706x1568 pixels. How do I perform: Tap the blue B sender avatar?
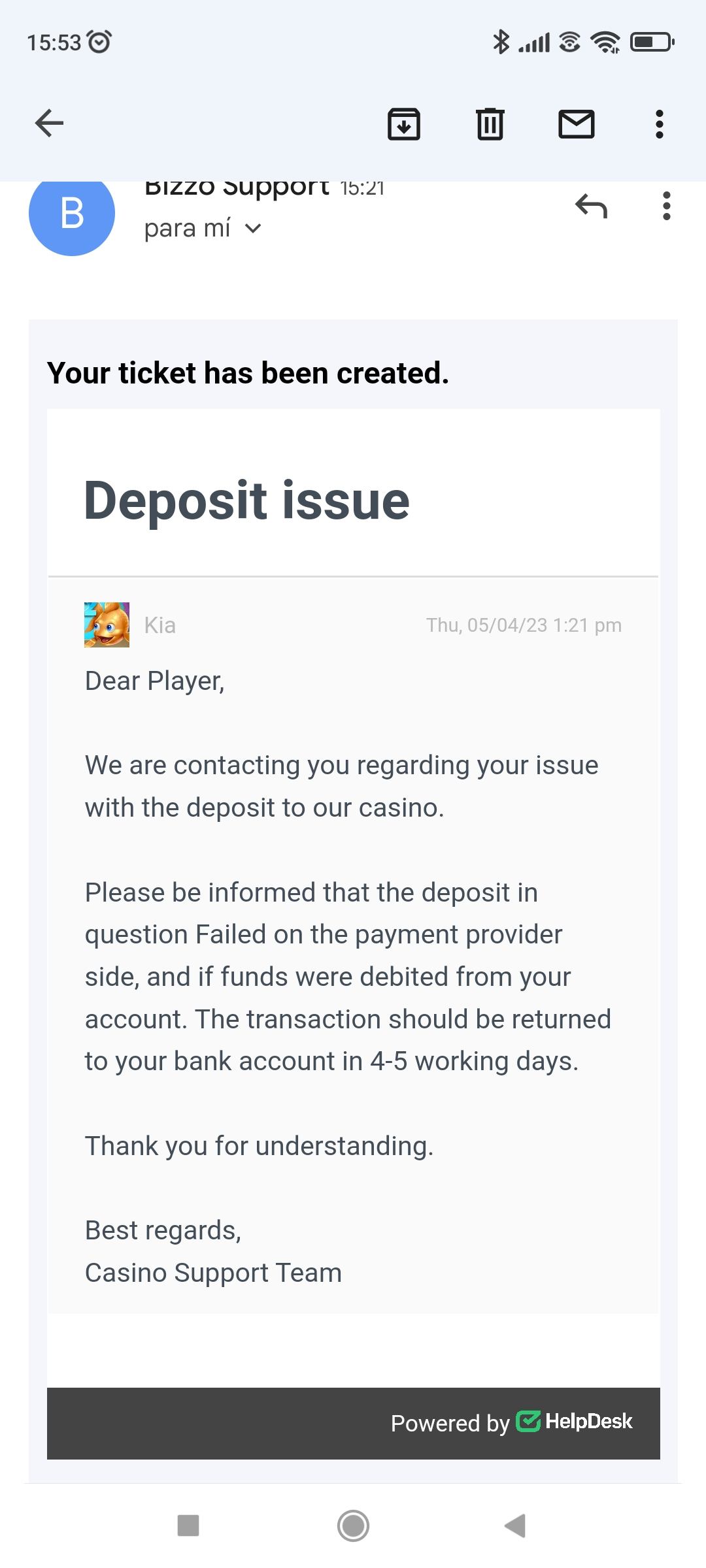click(72, 213)
